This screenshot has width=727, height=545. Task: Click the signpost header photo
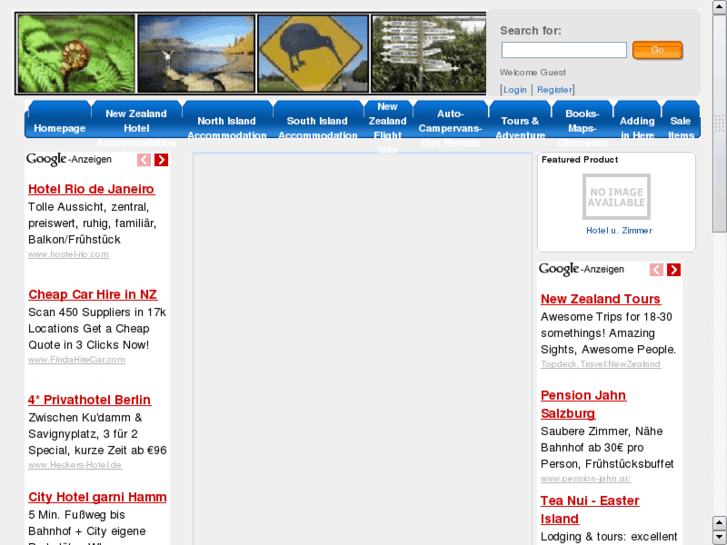click(428, 53)
